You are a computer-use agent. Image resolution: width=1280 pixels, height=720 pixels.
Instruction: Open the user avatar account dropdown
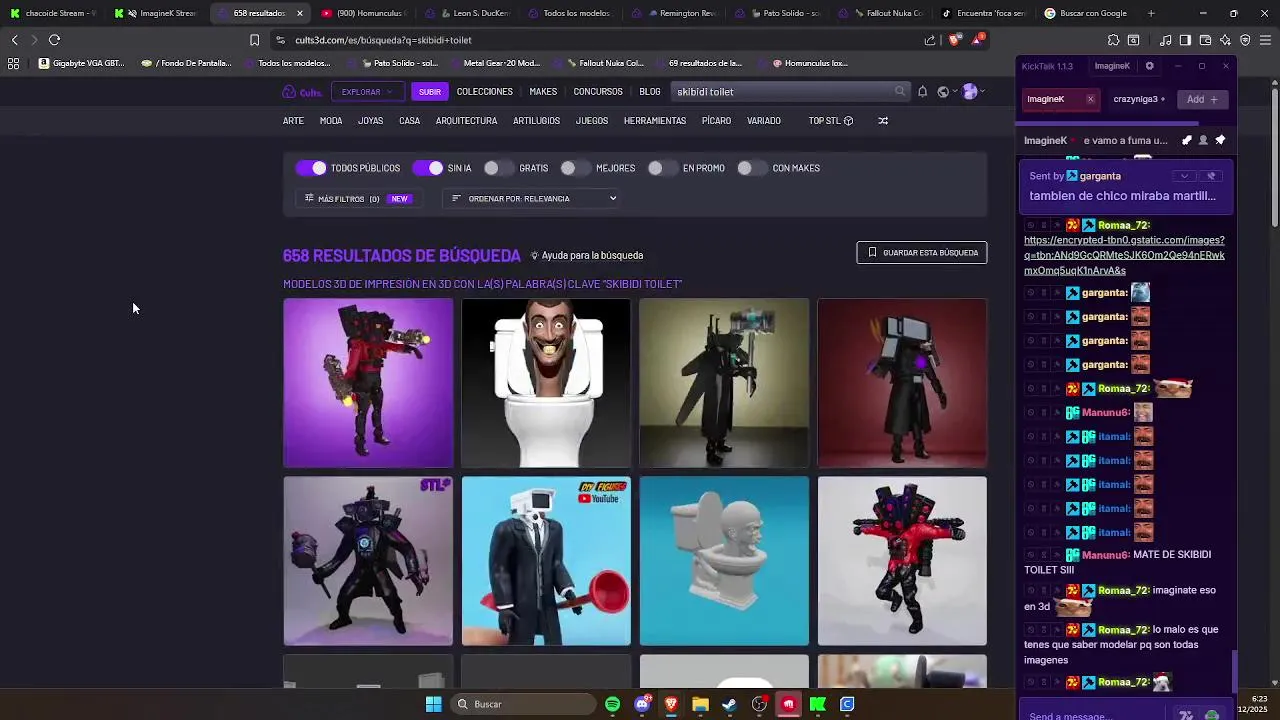[973, 92]
